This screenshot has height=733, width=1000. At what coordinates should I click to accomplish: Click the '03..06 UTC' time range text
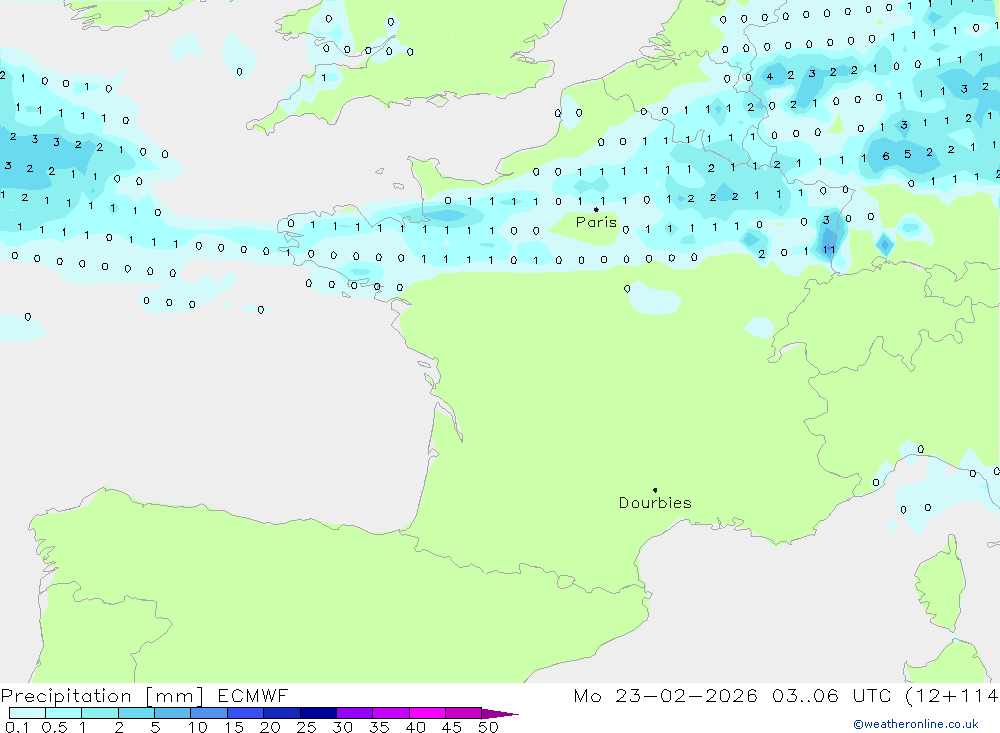tap(830, 695)
